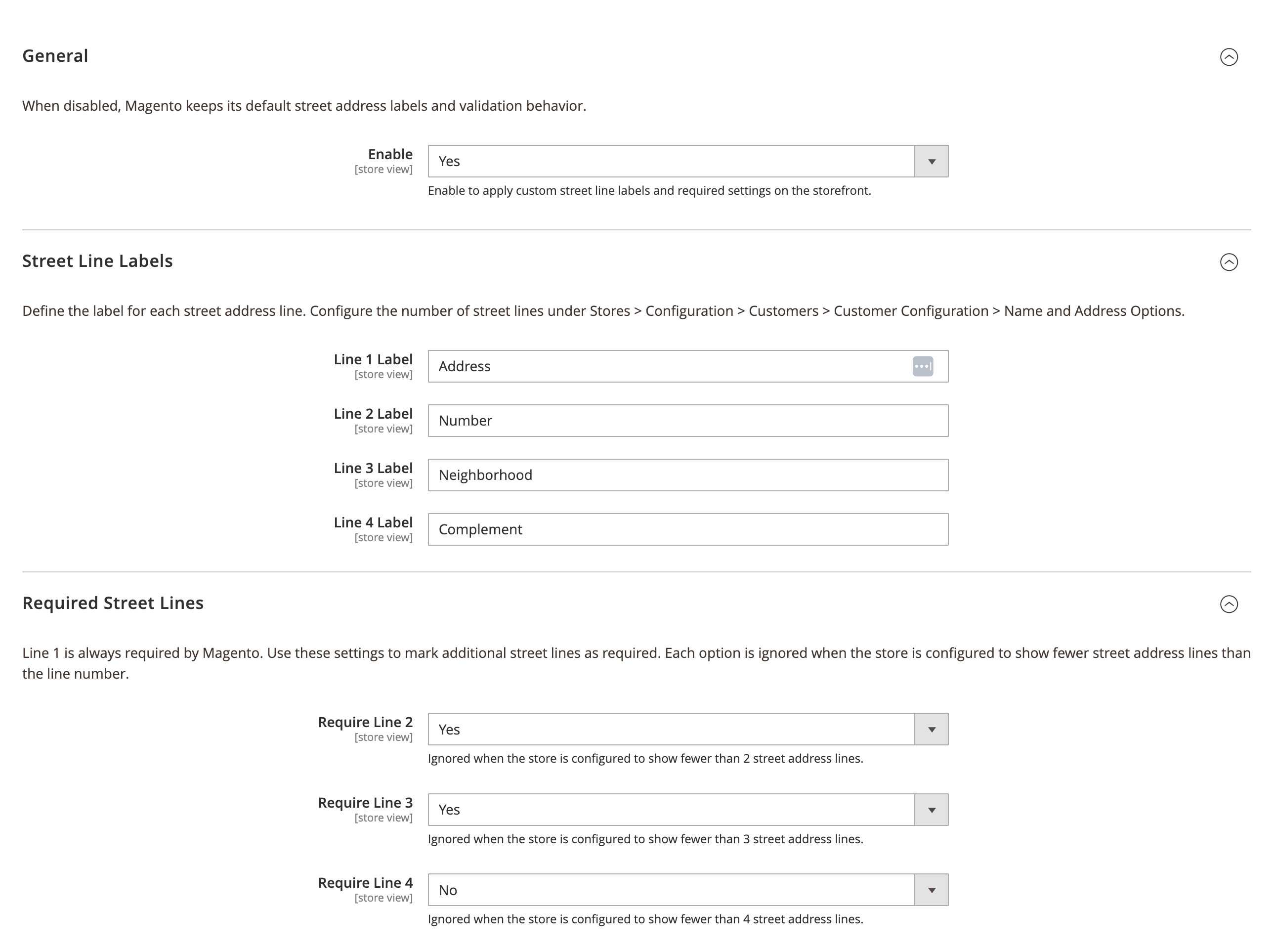Click the Line 4 Label text
Screen dimensions: 1275x952
pos(373,522)
